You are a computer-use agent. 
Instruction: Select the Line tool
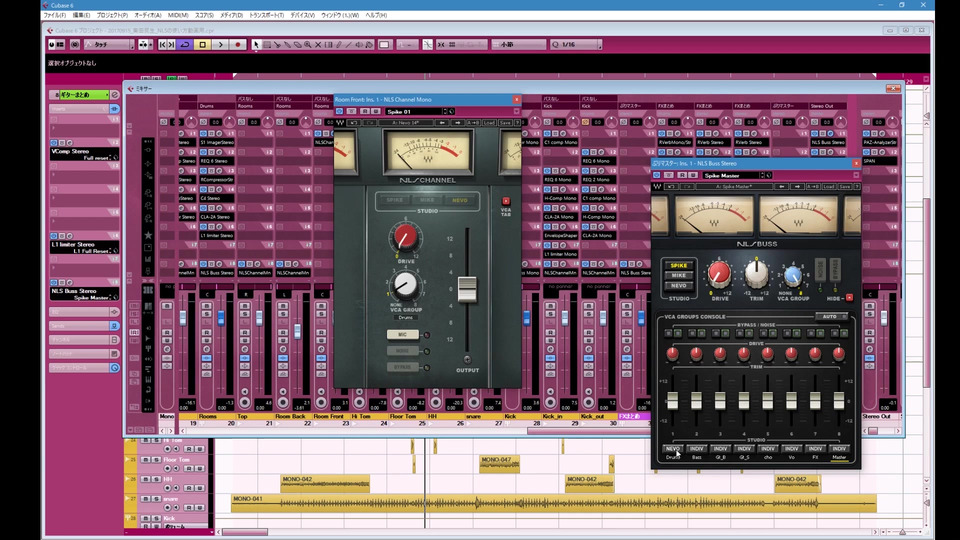349,45
